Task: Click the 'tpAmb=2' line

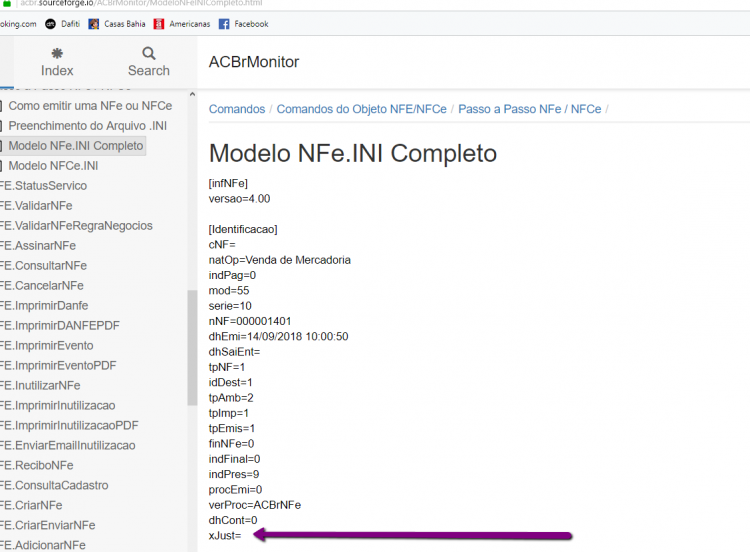Action: pyautogui.click(x=231, y=397)
